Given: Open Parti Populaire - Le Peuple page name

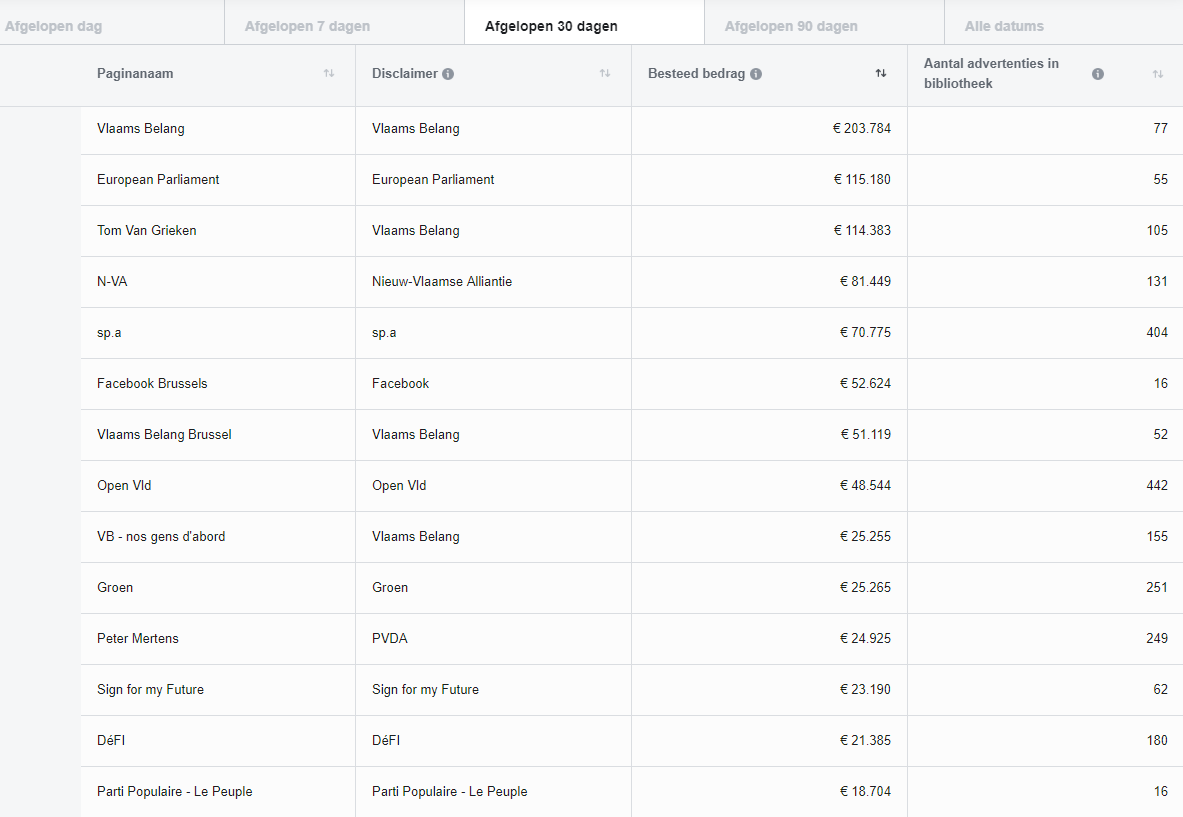Looking at the screenshot, I should pyautogui.click(x=174, y=791).
